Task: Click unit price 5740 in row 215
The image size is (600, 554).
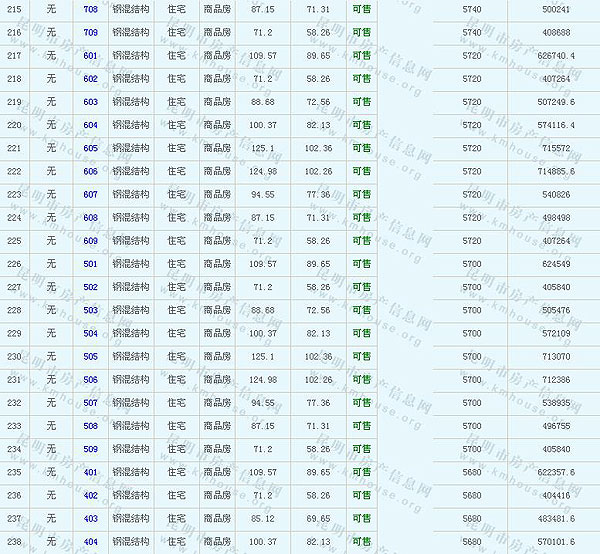Action: pyautogui.click(x=472, y=9)
